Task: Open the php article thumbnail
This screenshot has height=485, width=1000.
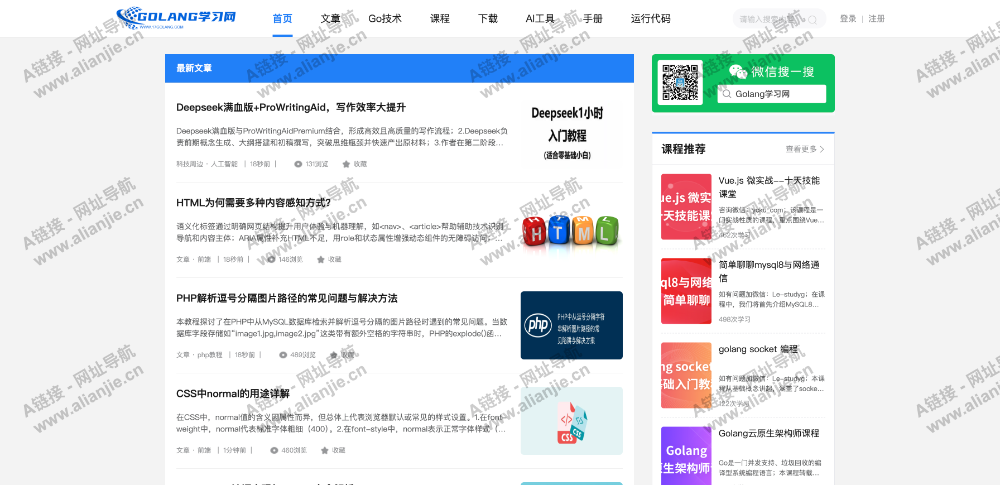Action: [571, 325]
